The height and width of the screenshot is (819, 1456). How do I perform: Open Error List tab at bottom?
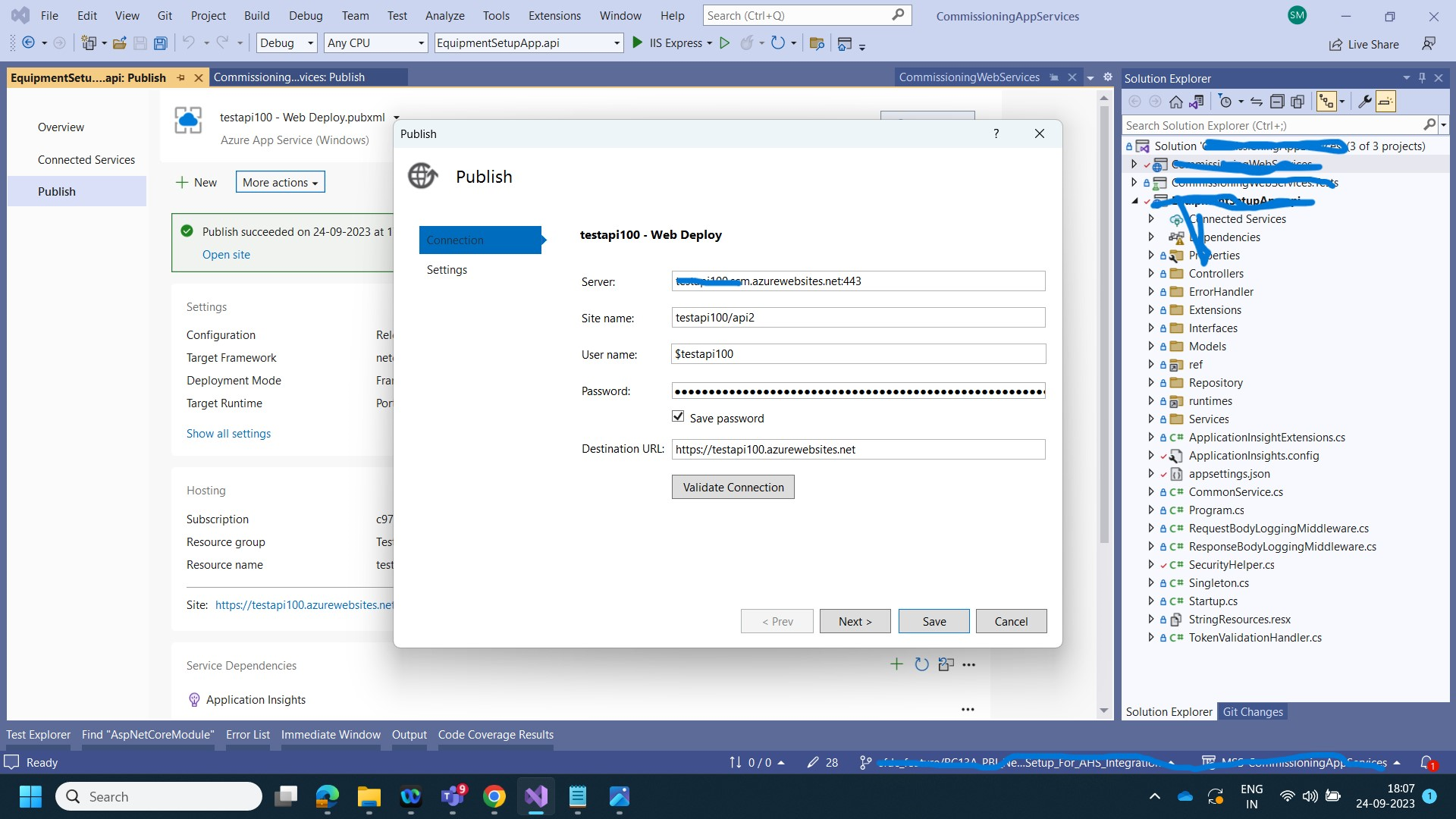click(247, 734)
